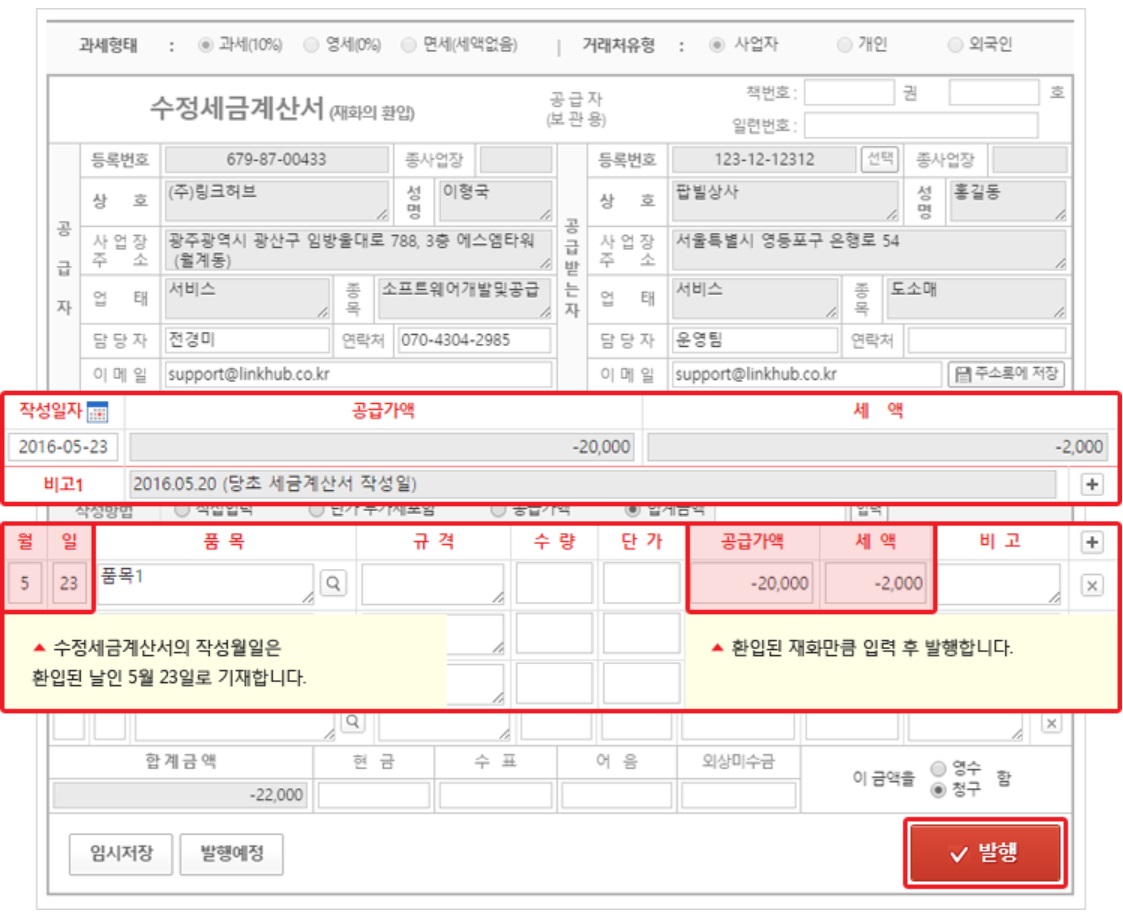1123x920 pixels.
Task: Click the plus icon next to 비고 column header
Action: point(1091,543)
